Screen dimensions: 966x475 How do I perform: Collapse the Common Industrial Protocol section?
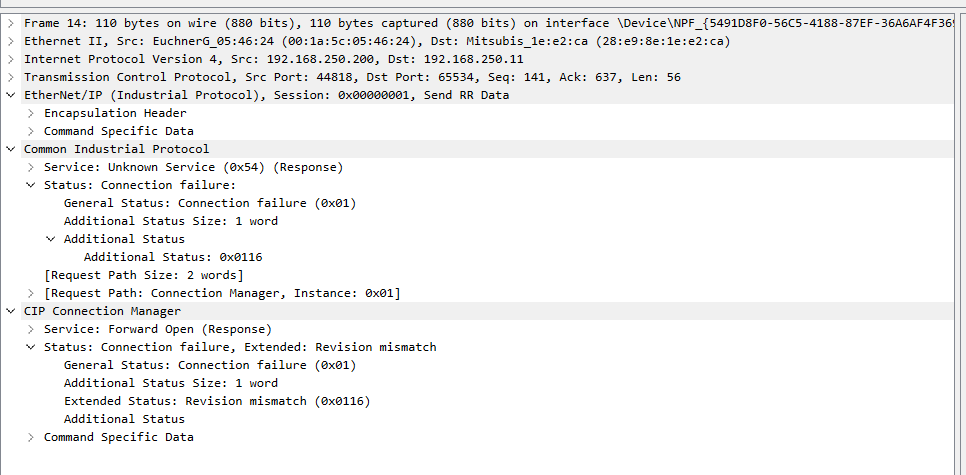click(10, 149)
